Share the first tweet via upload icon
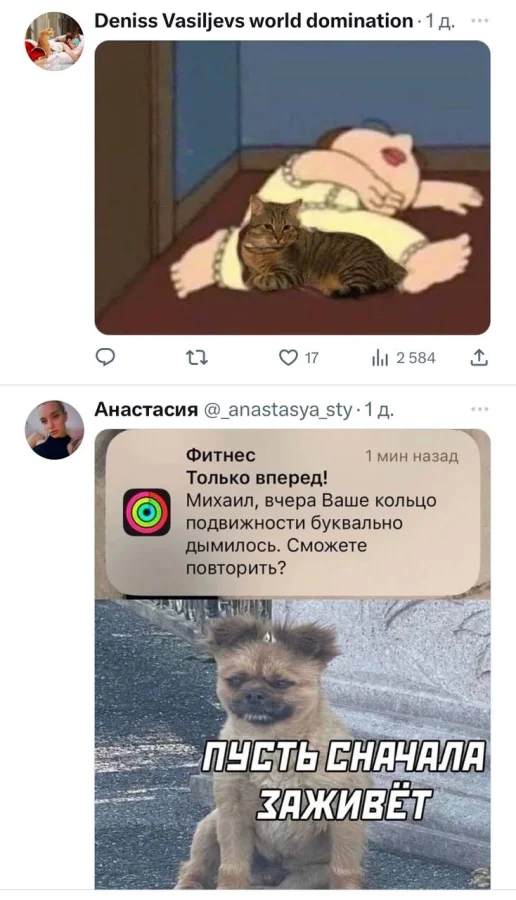Screen dimensions: 516x900 tap(479, 358)
